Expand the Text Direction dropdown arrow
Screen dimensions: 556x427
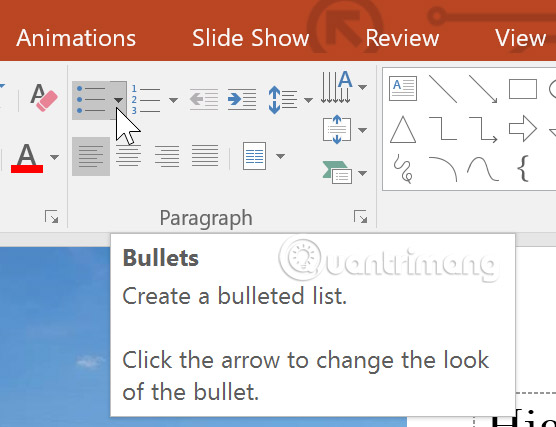coord(362,87)
